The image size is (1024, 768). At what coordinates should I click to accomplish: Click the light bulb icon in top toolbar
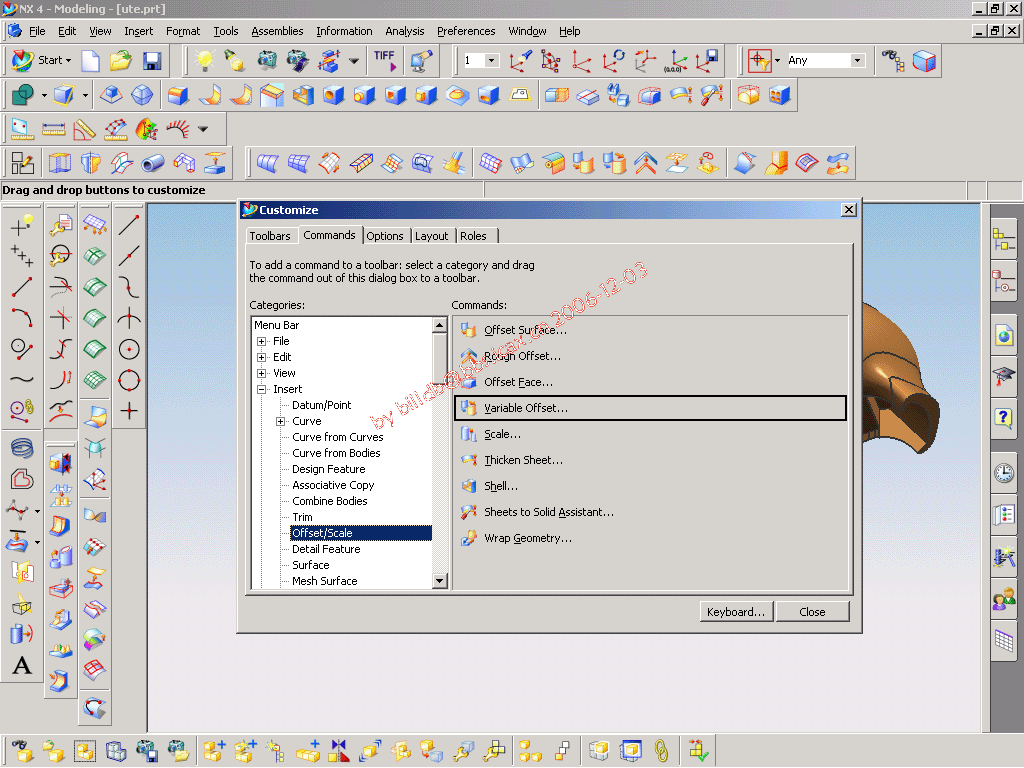pos(204,61)
